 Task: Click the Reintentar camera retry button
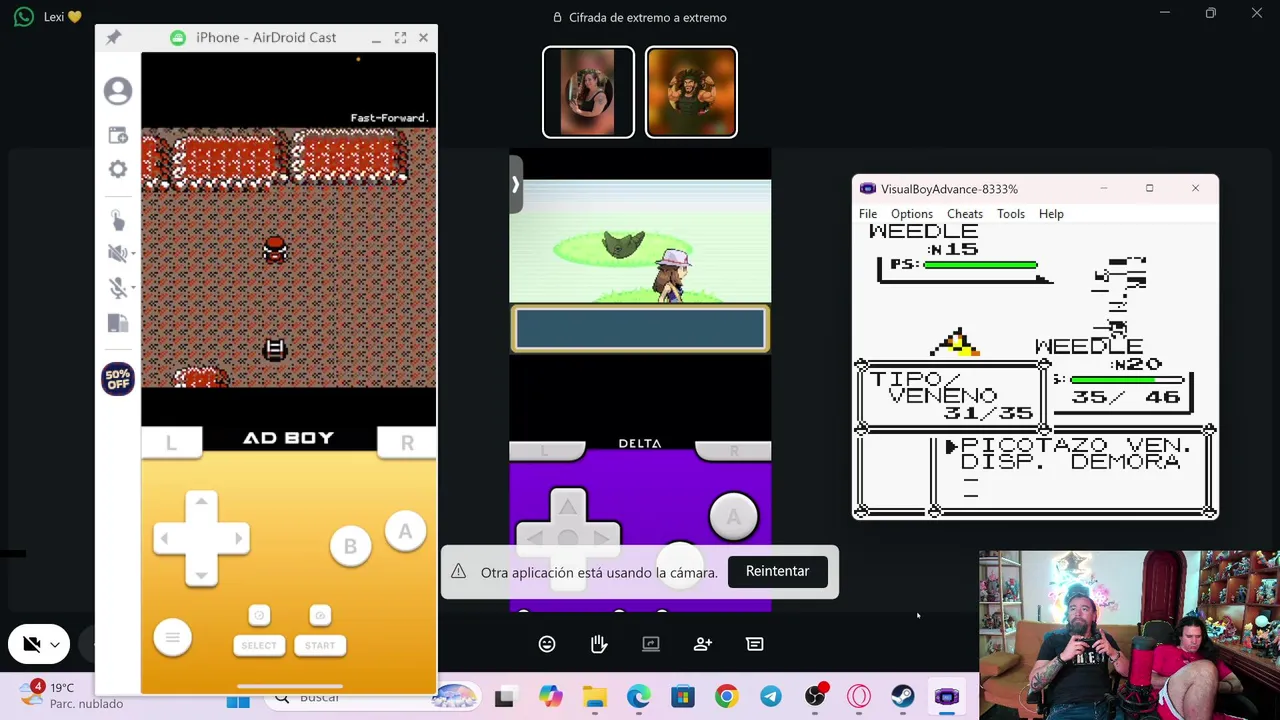point(777,571)
